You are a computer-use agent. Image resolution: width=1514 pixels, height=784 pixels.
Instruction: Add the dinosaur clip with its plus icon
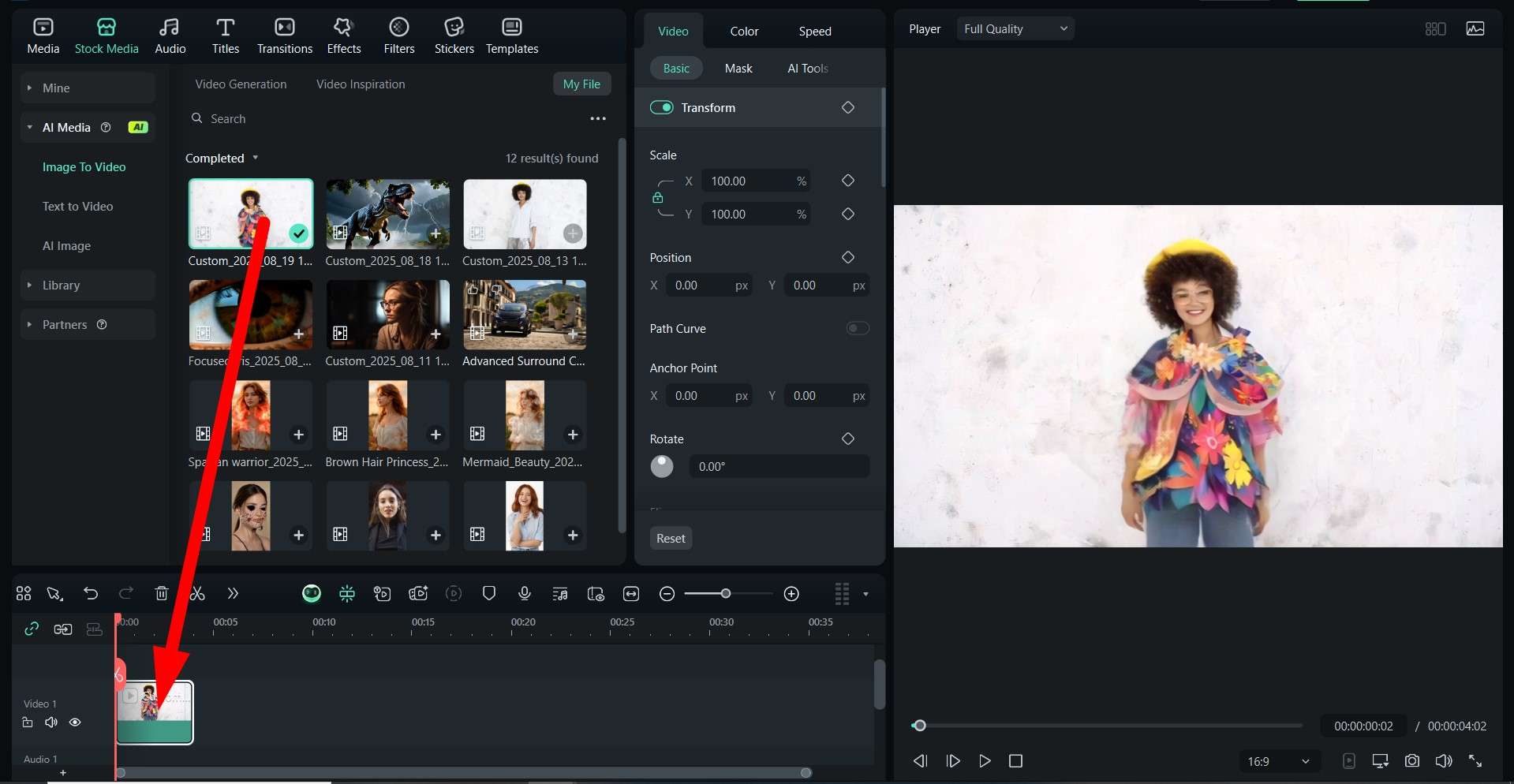click(436, 233)
